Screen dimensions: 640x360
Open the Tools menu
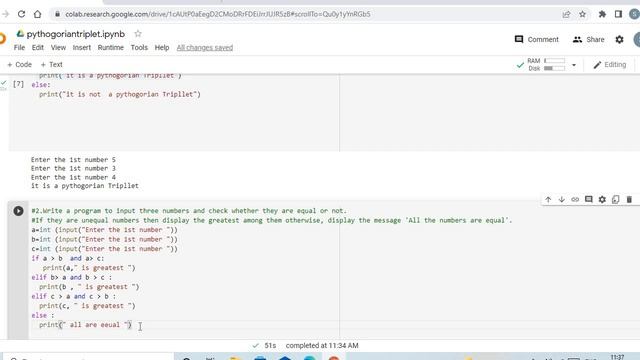tap(139, 47)
